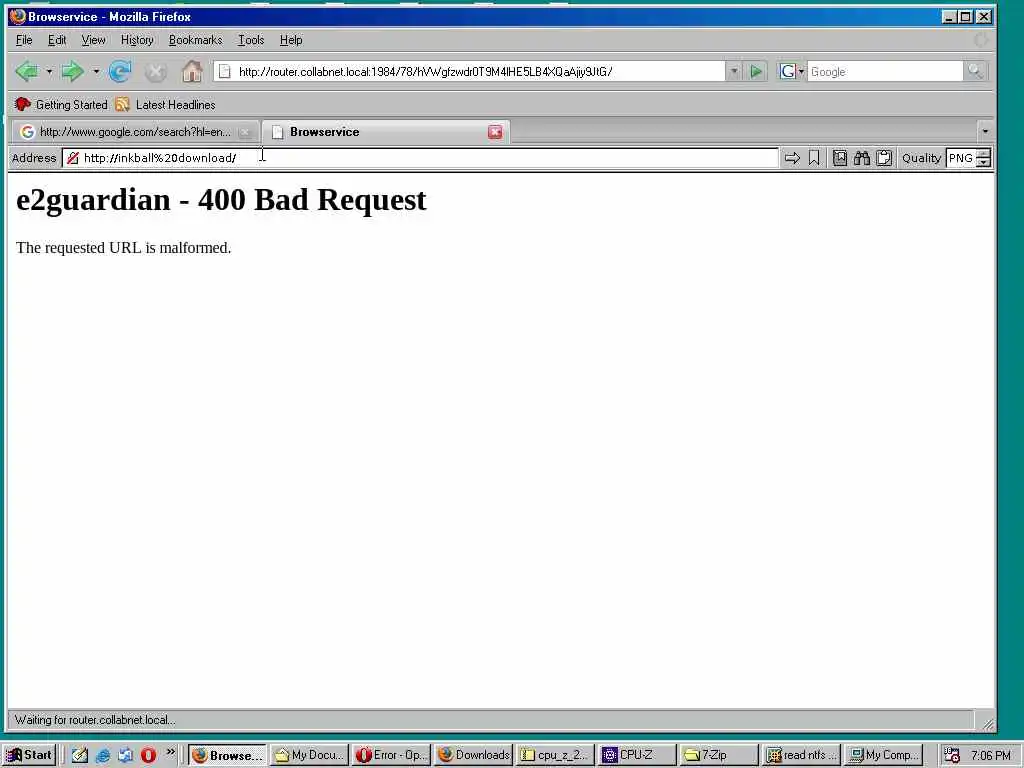1024x768 pixels.
Task: Open the History menu
Action: pos(137,40)
